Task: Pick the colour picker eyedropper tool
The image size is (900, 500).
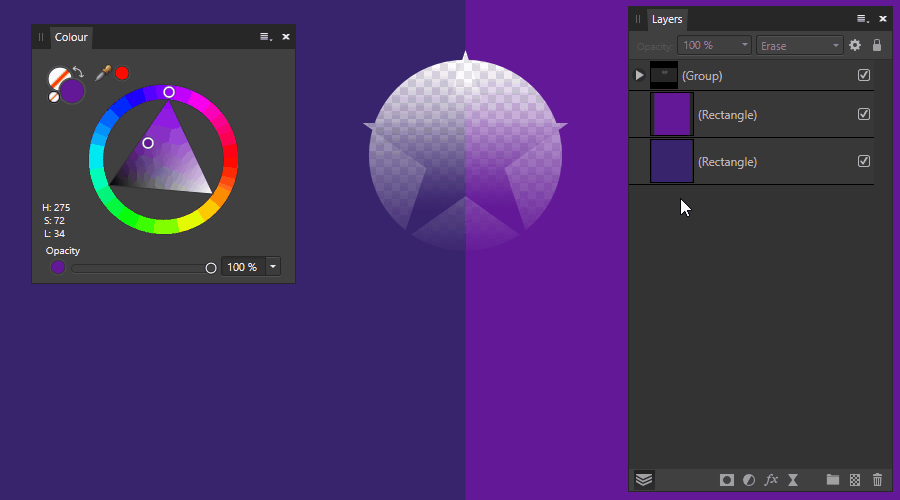Action: [x=102, y=73]
